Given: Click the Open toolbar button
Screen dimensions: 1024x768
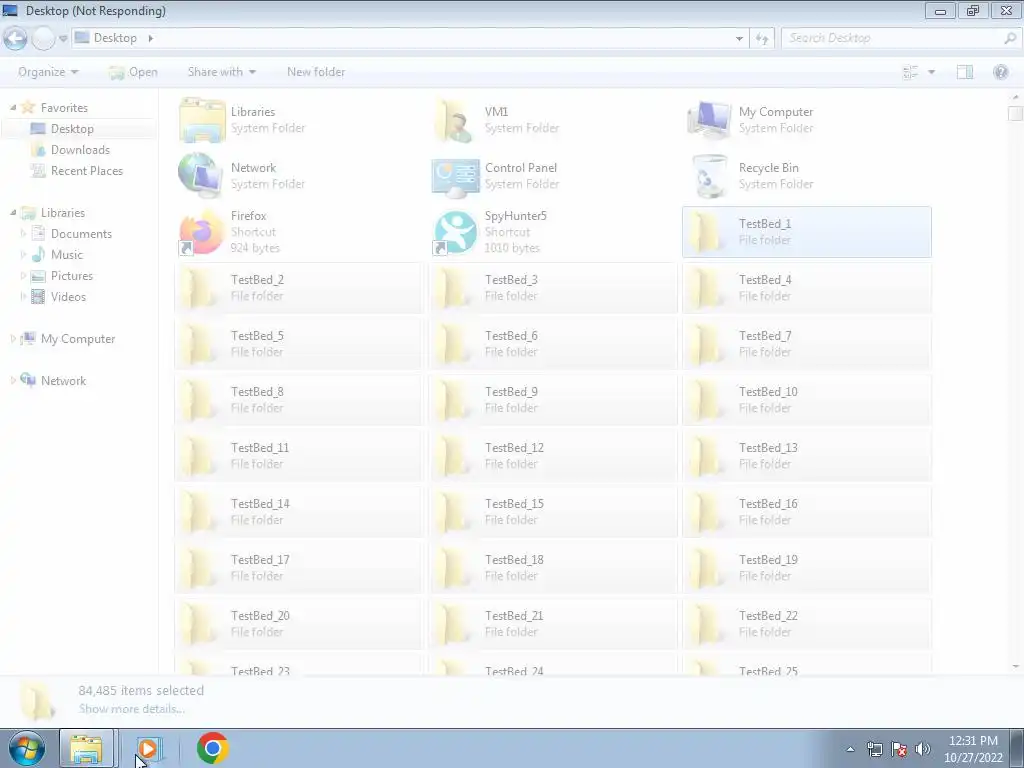Looking at the screenshot, I should point(133,72).
